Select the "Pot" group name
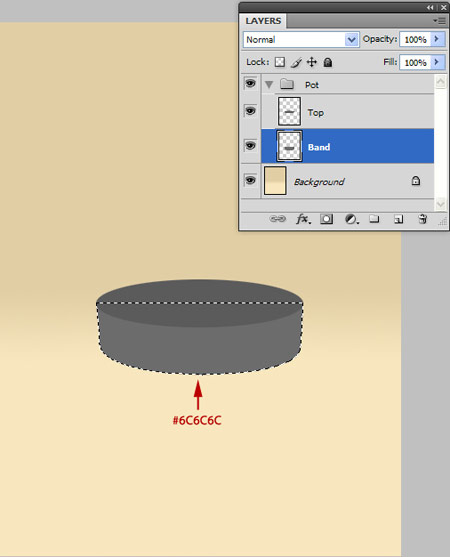 pos(312,85)
